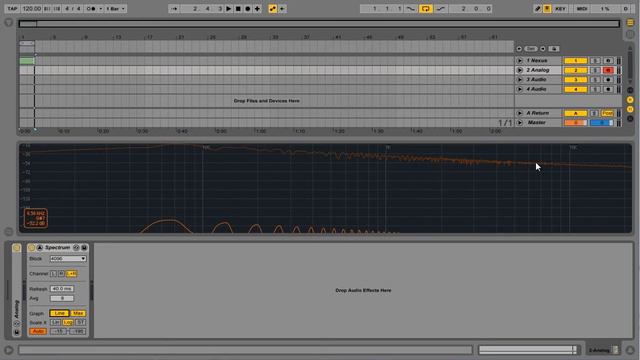640x360 pixels.
Task: Select channel R in Spectrum
Action: coord(61,273)
